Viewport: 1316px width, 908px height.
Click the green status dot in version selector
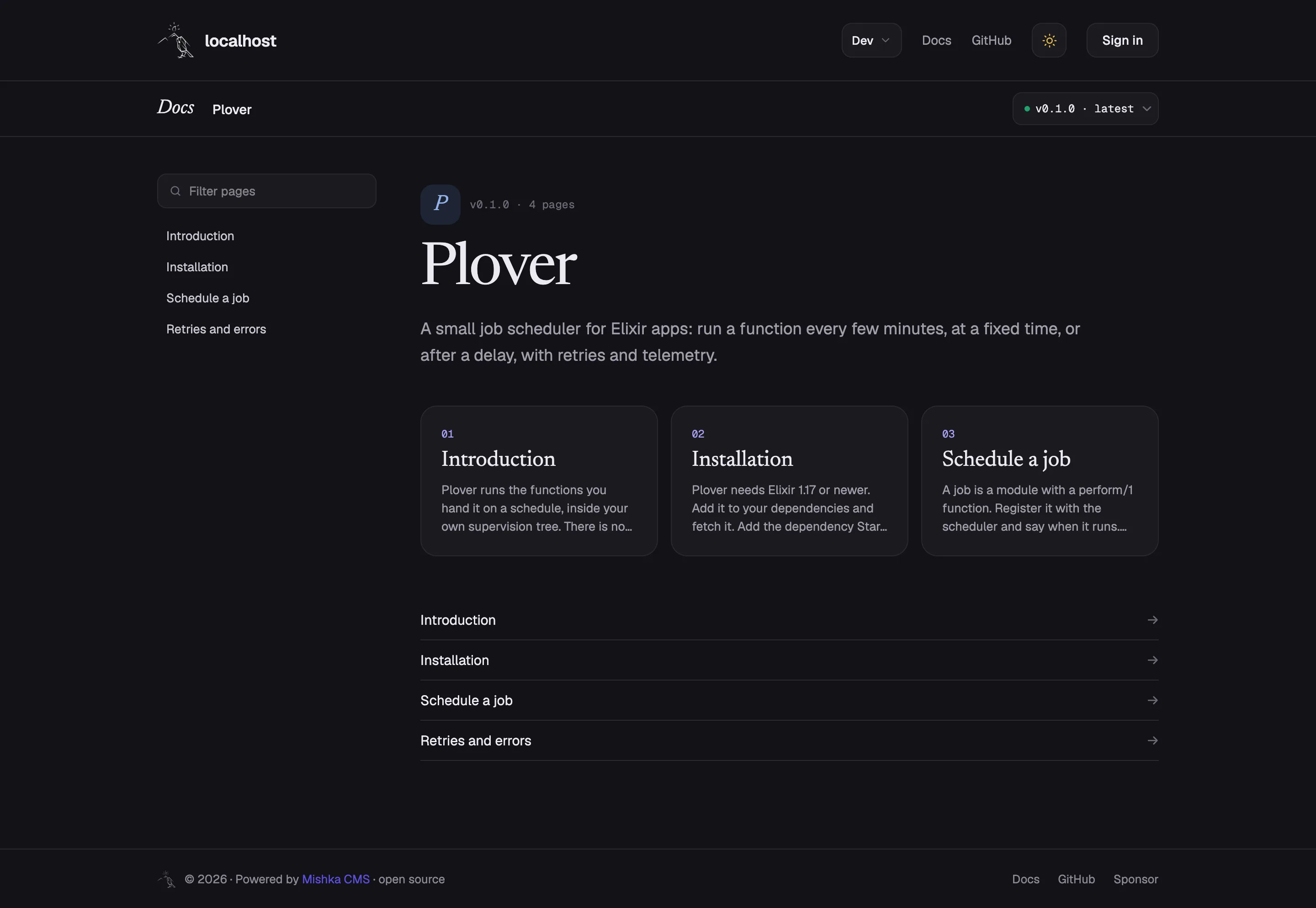coord(1027,109)
